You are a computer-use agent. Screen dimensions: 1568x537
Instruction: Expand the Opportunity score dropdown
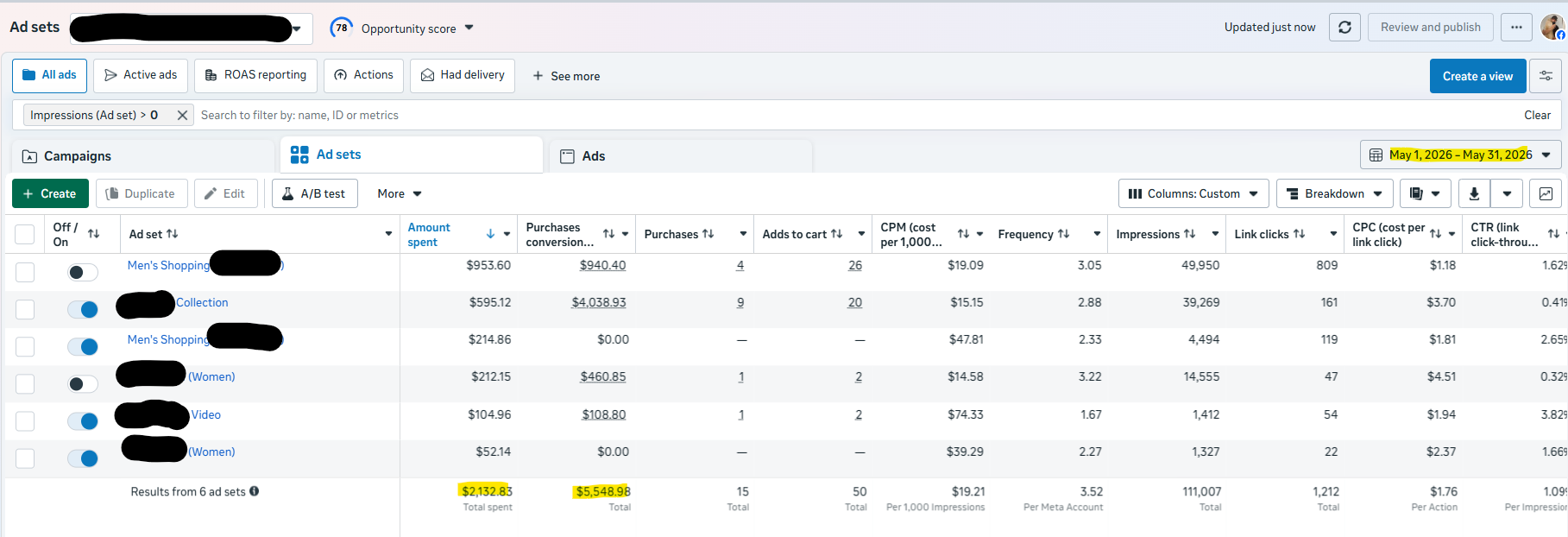(x=469, y=28)
